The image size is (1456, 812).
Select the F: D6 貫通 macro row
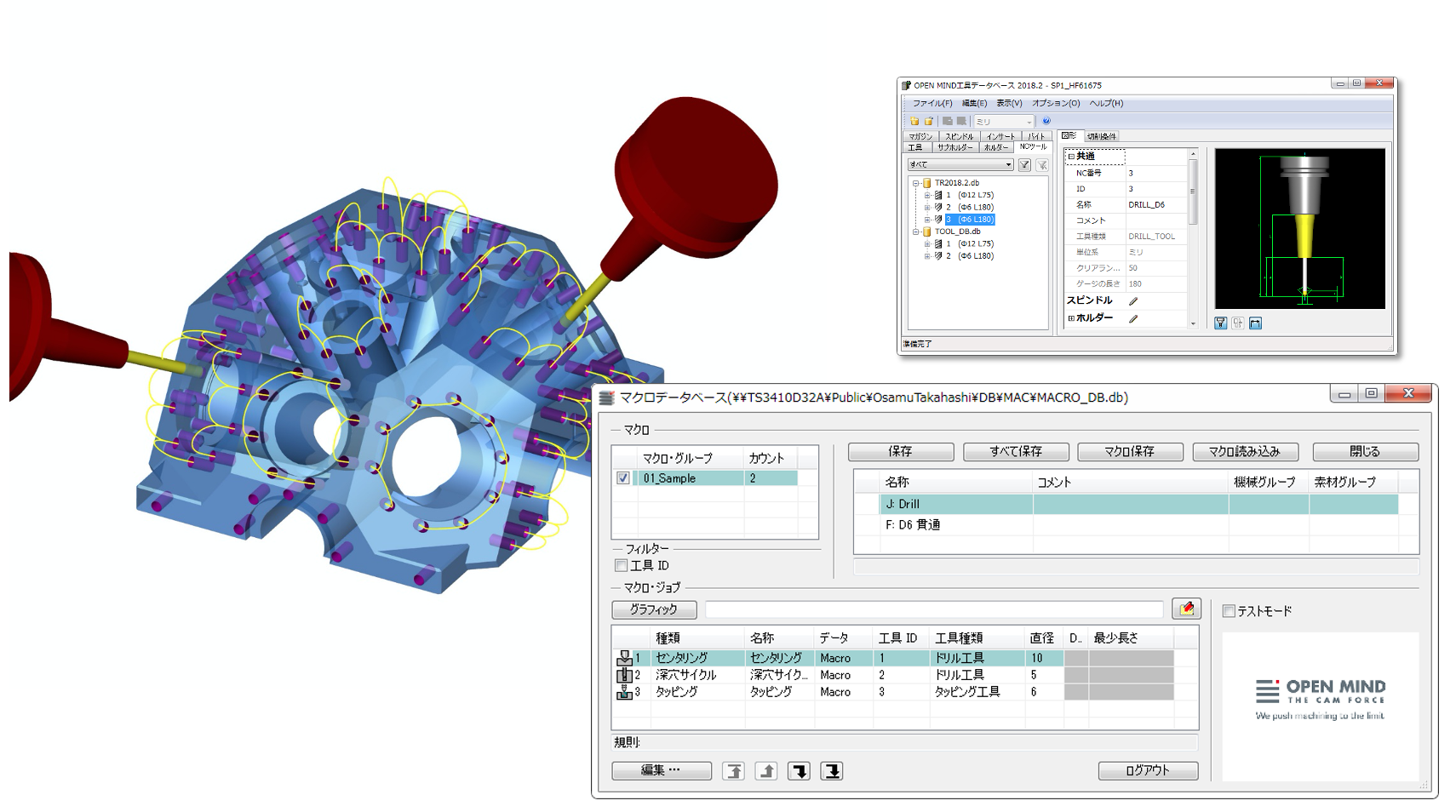click(x=1138, y=525)
